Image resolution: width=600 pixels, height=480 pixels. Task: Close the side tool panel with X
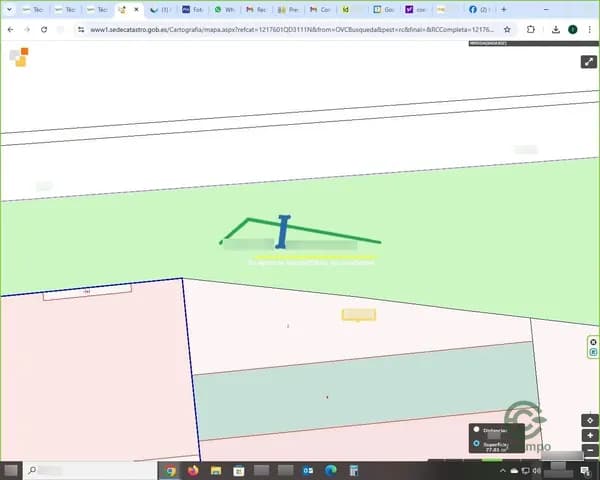click(593, 342)
